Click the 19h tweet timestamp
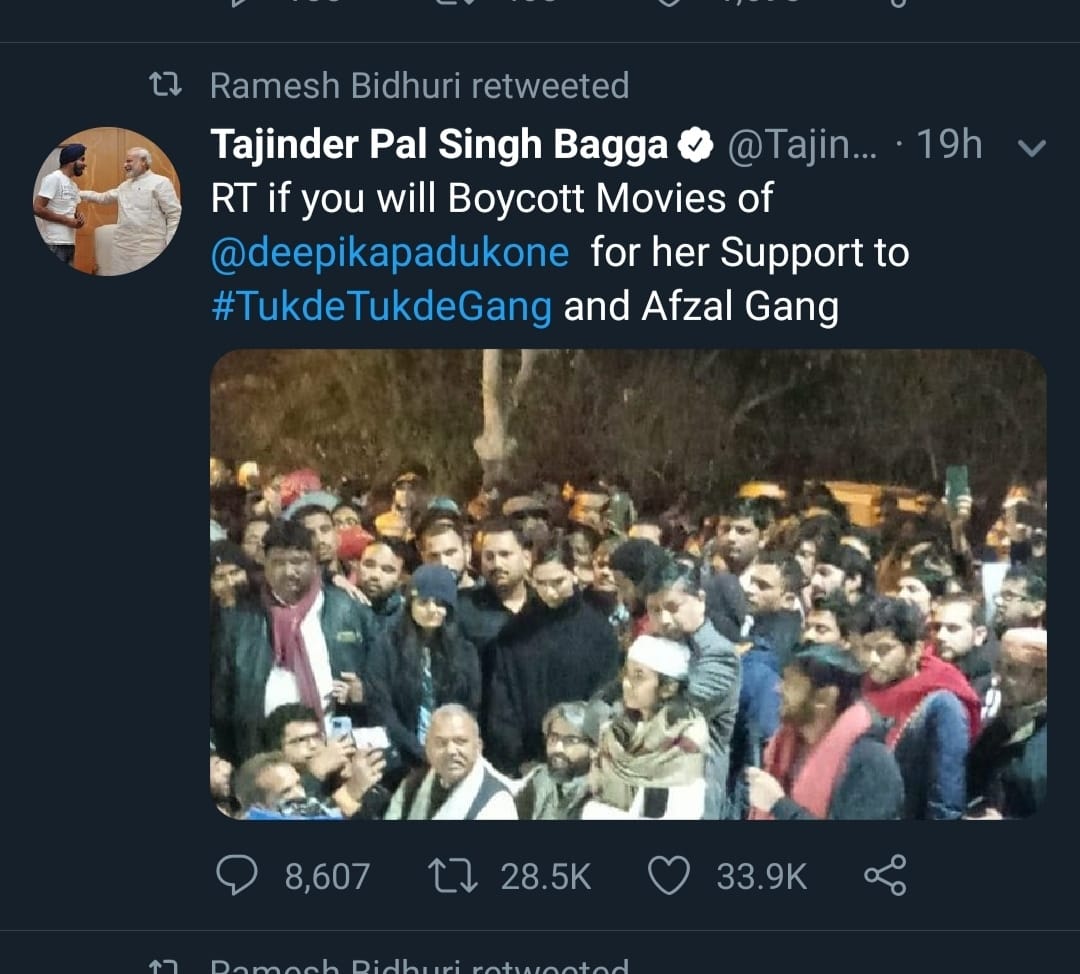Image resolution: width=1080 pixels, height=974 pixels. click(x=949, y=147)
